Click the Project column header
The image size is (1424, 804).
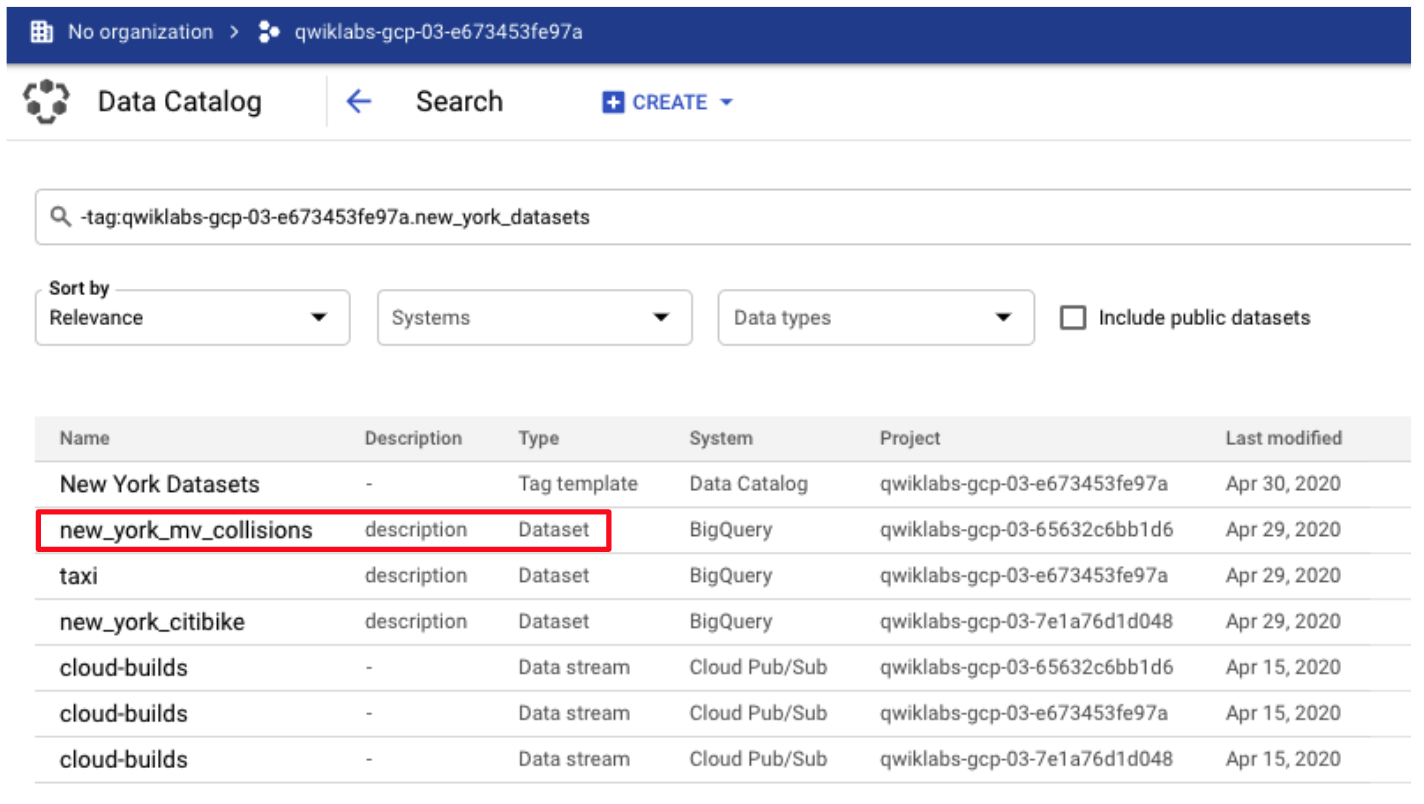910,438
